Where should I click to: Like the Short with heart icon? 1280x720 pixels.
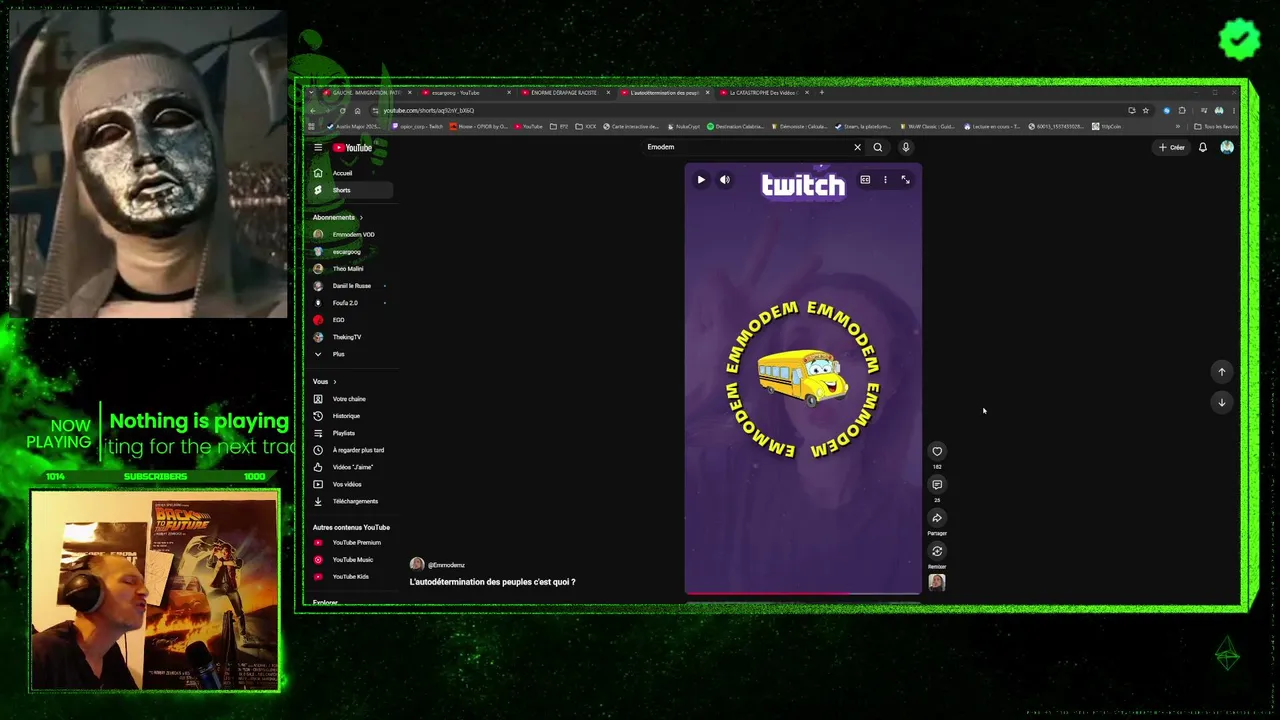pyautogui.click(x=937, y=451)
